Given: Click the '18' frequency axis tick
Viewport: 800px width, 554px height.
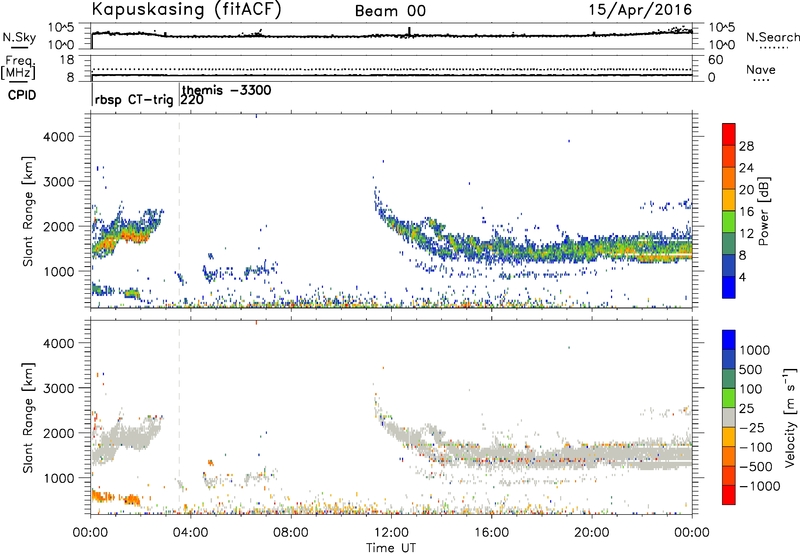Looking at the screenshot, I should tap(66, 60).
